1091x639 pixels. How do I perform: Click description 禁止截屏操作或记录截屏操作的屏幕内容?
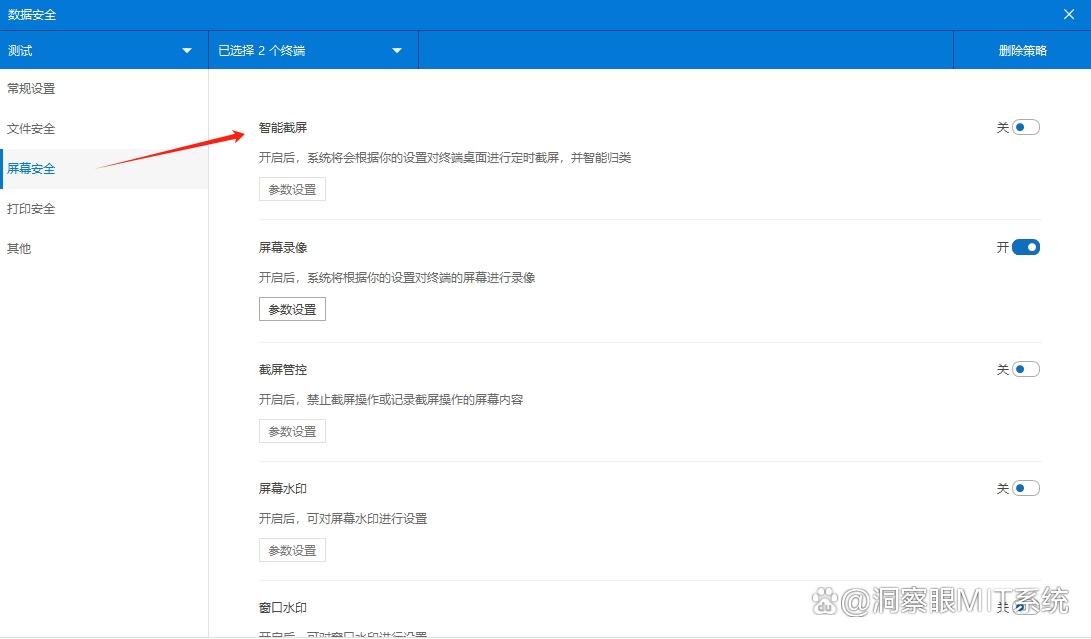(415, 399)
